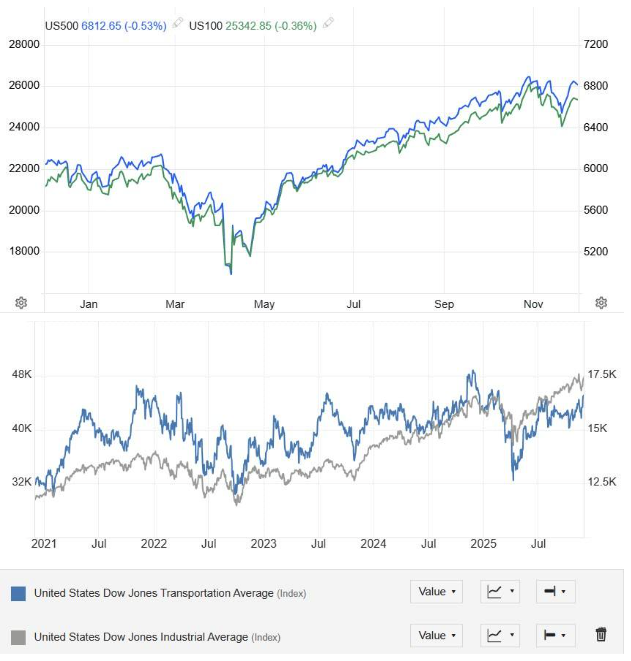Click the gray Industrial Average color swatch
Image resolution: width=631 pixels, height=661 pixels.
[x=18, y=637]
